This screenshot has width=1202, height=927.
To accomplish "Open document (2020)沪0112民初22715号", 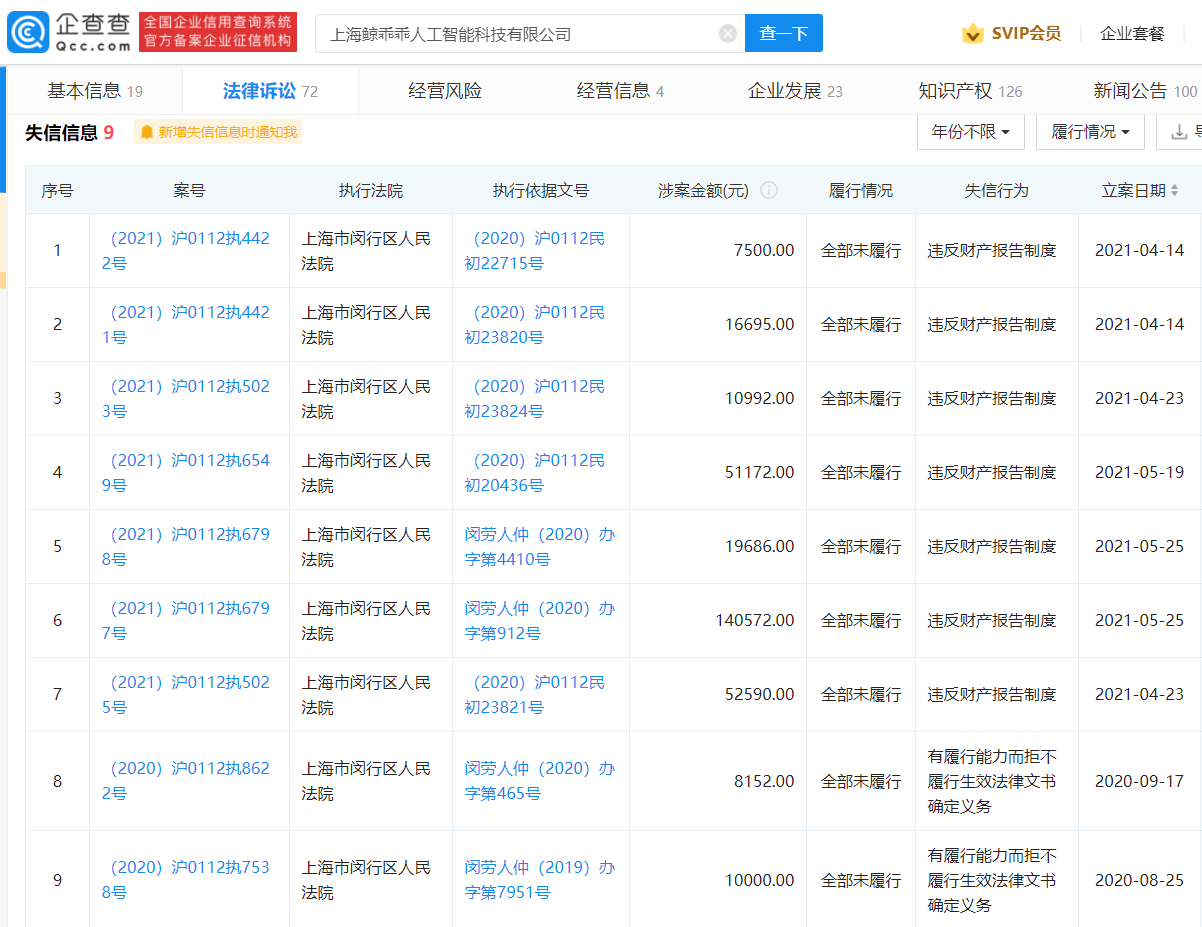I will (x=535, y=251).
